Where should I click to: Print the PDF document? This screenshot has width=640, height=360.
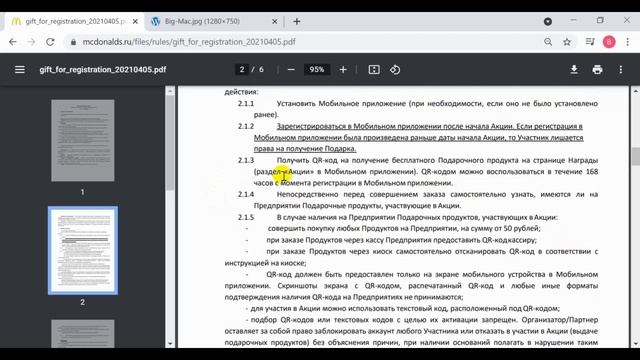597,70
